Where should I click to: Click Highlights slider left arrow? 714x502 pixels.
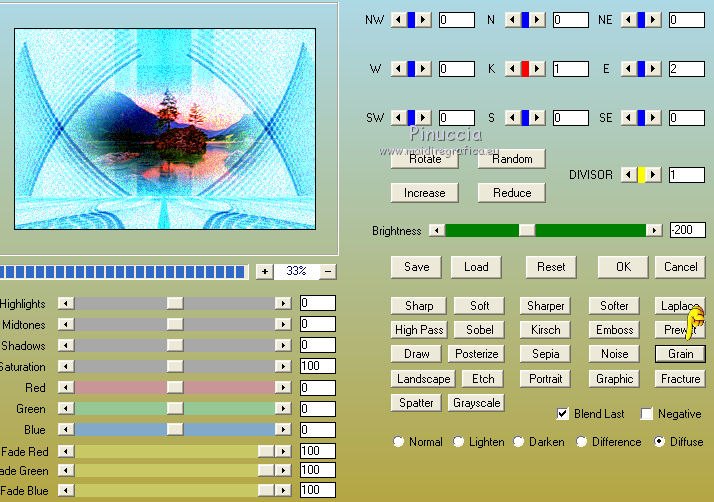[66, 303]
